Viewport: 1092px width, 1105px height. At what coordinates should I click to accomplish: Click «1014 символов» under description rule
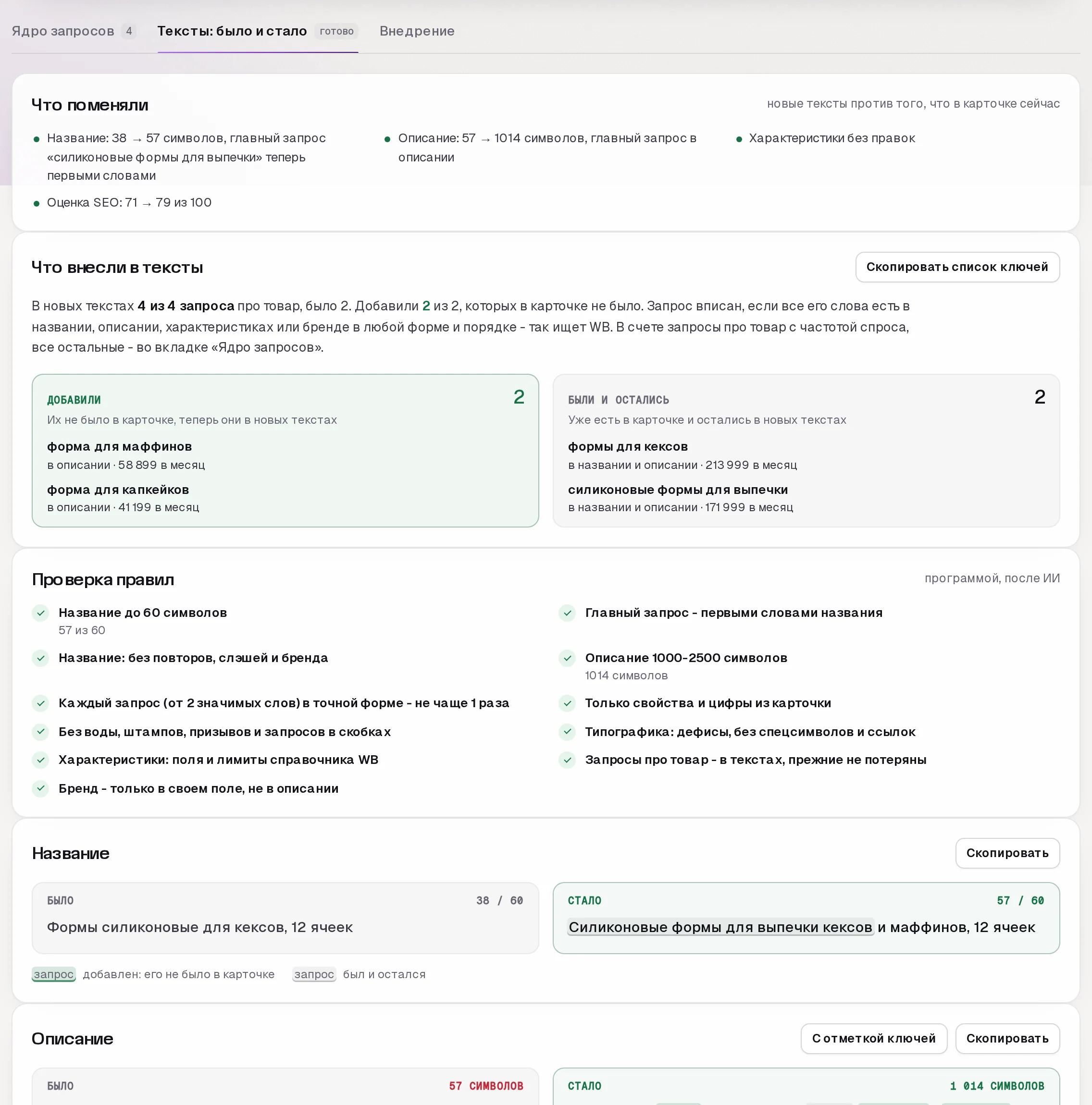[x=626, y=675]
